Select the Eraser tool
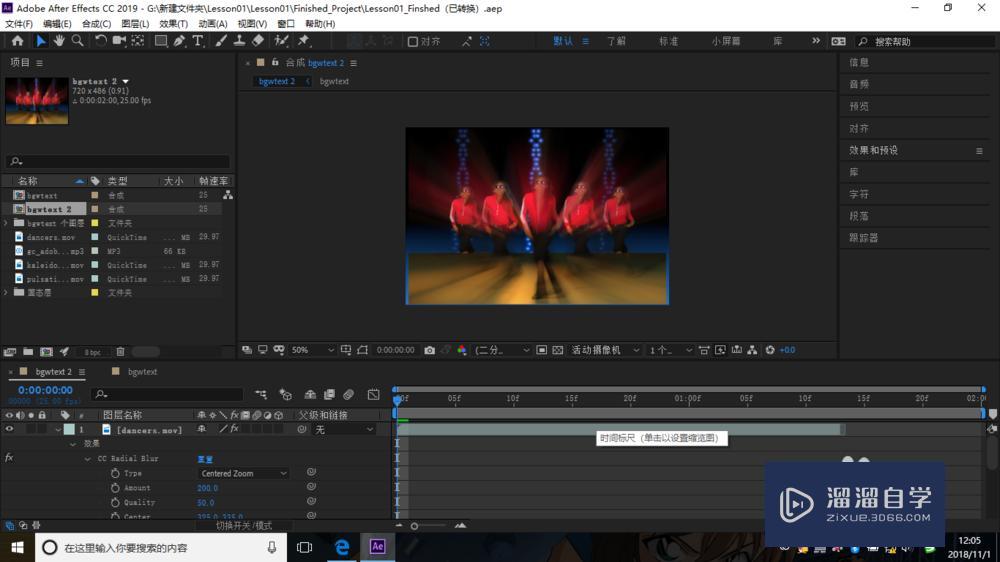1000x562 pixels. 258,41
